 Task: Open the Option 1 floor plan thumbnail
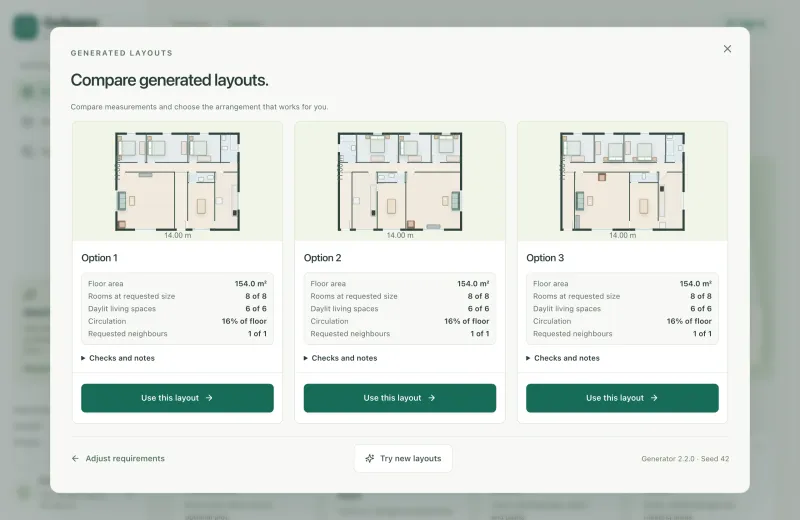point(178,181)
